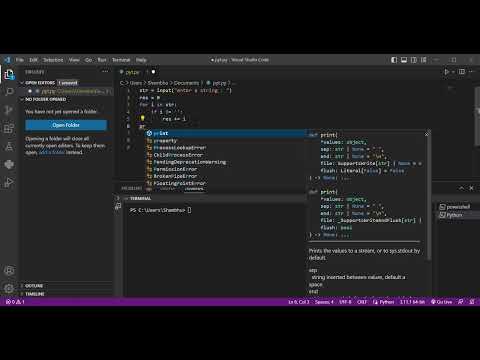Select the print autocomplete suggestion
Screen dimensions: 480x360
(225, 133)
